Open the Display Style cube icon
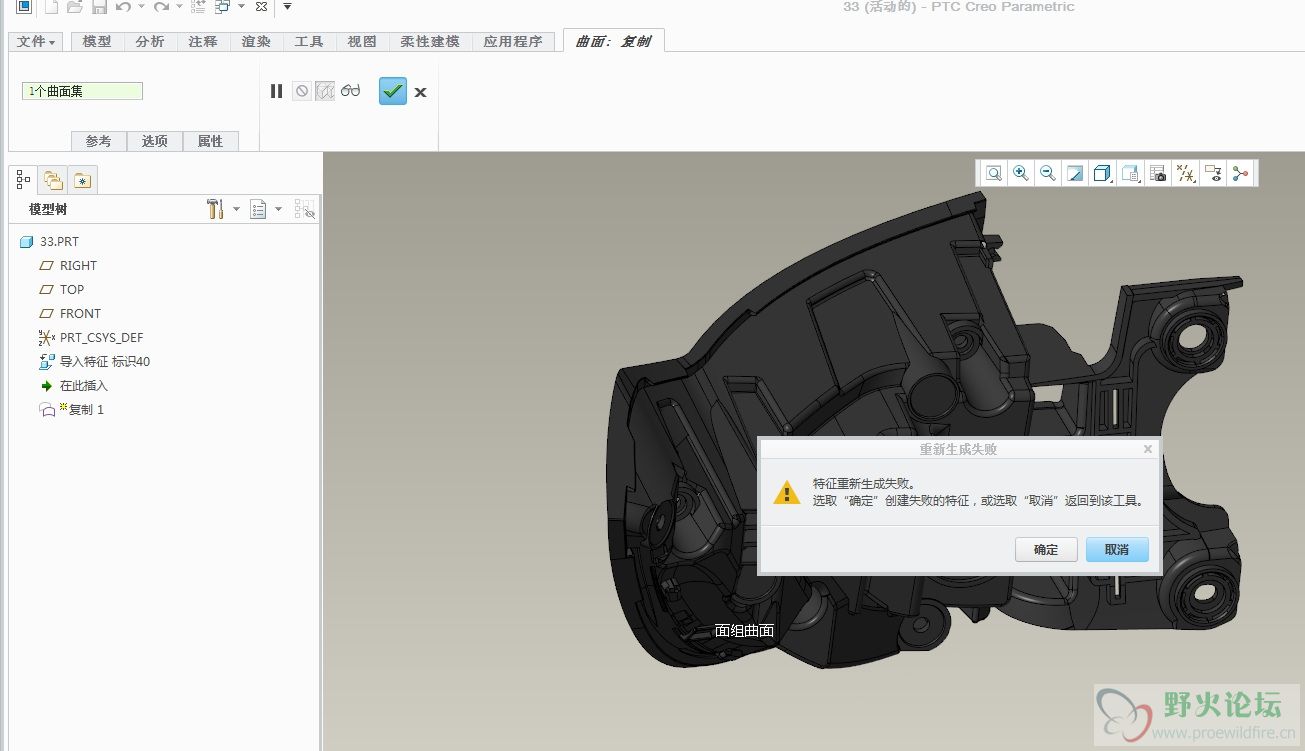Image resolution: width=1305 pixels, height=751 pixels. [x=1102, y=173]
